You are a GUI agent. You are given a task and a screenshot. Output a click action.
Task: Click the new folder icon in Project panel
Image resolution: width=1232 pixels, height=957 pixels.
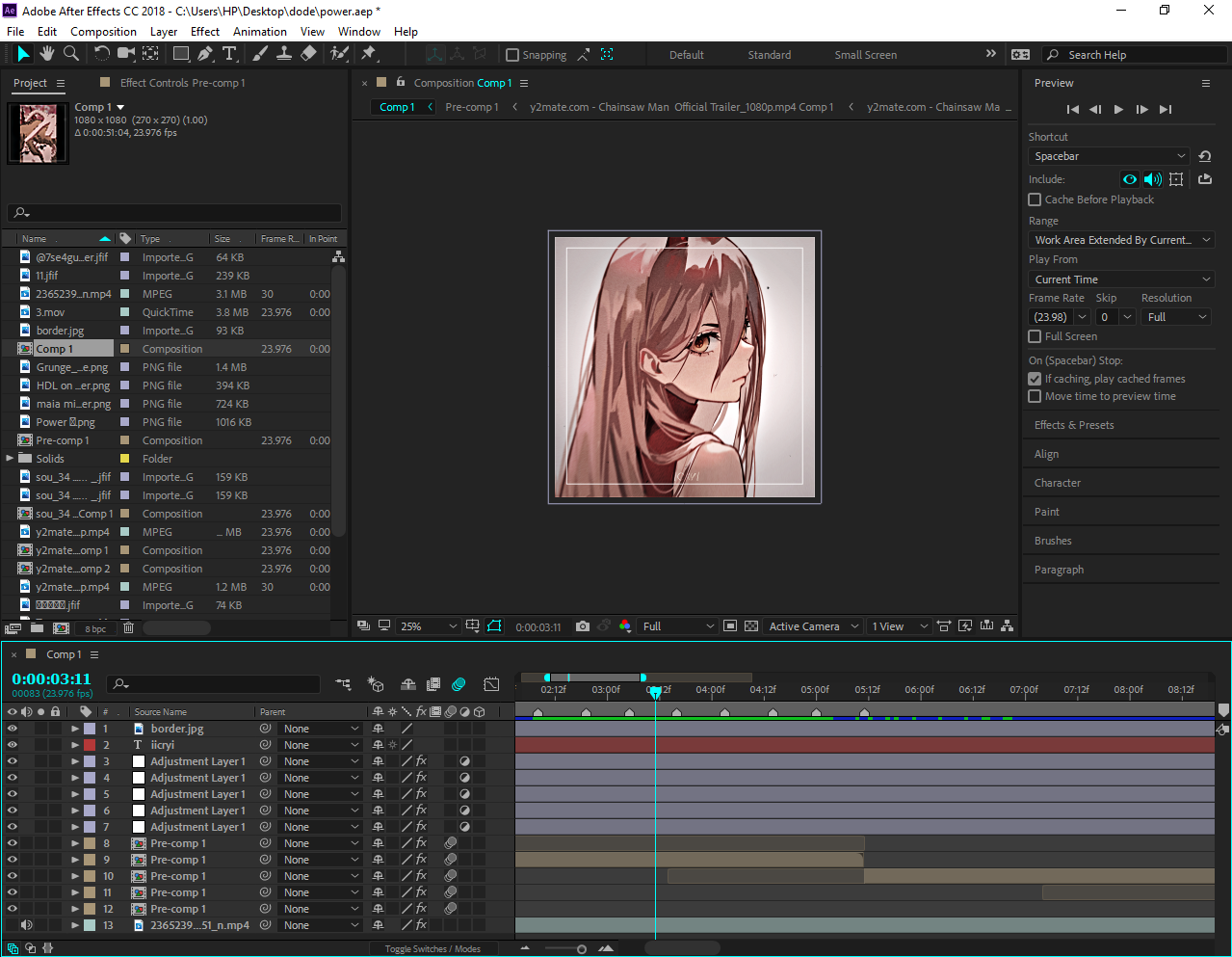pos(37,628)
